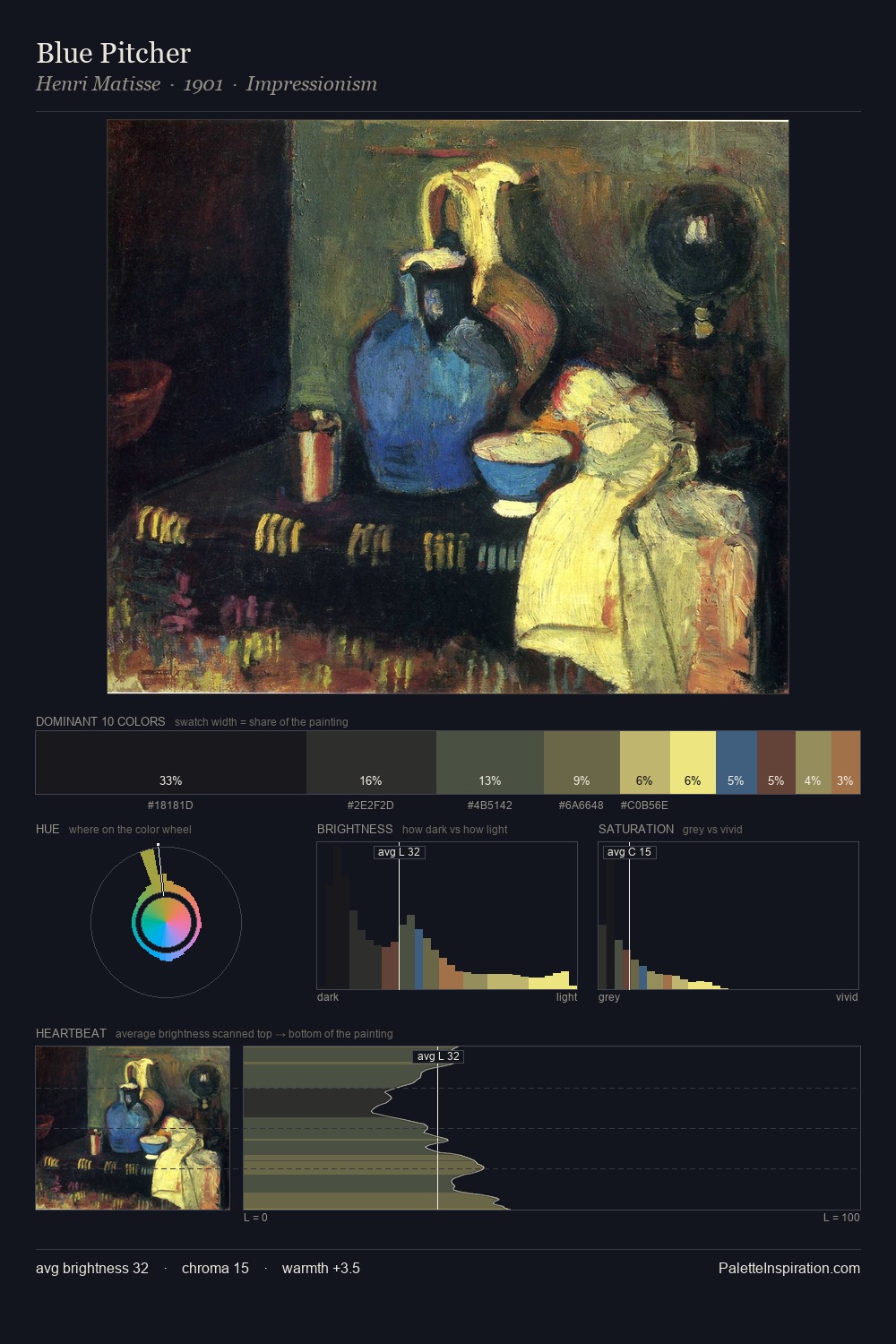
Task: Click the 'BRIGHTNESS' section heading
Action: pos(355,829)
